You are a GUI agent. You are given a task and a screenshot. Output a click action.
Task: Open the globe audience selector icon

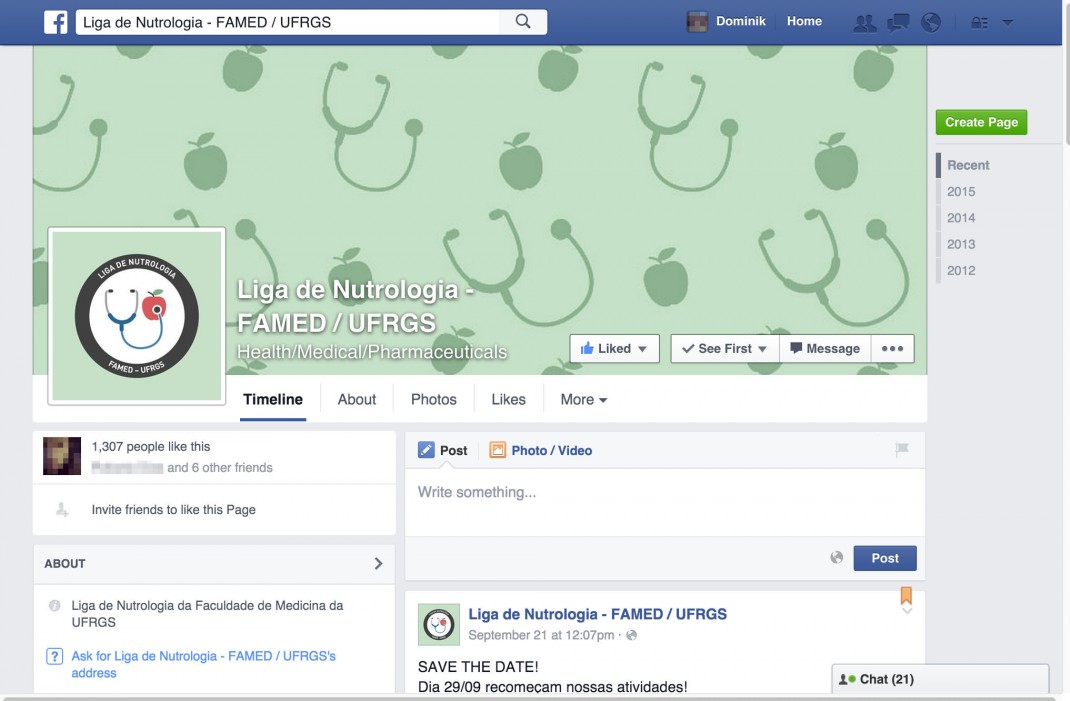837,558
